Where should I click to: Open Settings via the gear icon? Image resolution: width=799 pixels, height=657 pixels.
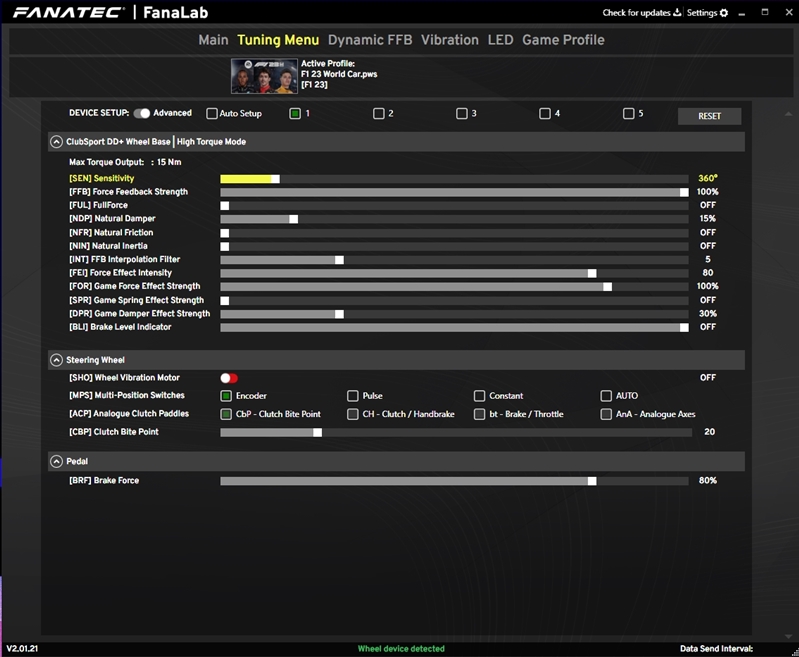point(724,13)
